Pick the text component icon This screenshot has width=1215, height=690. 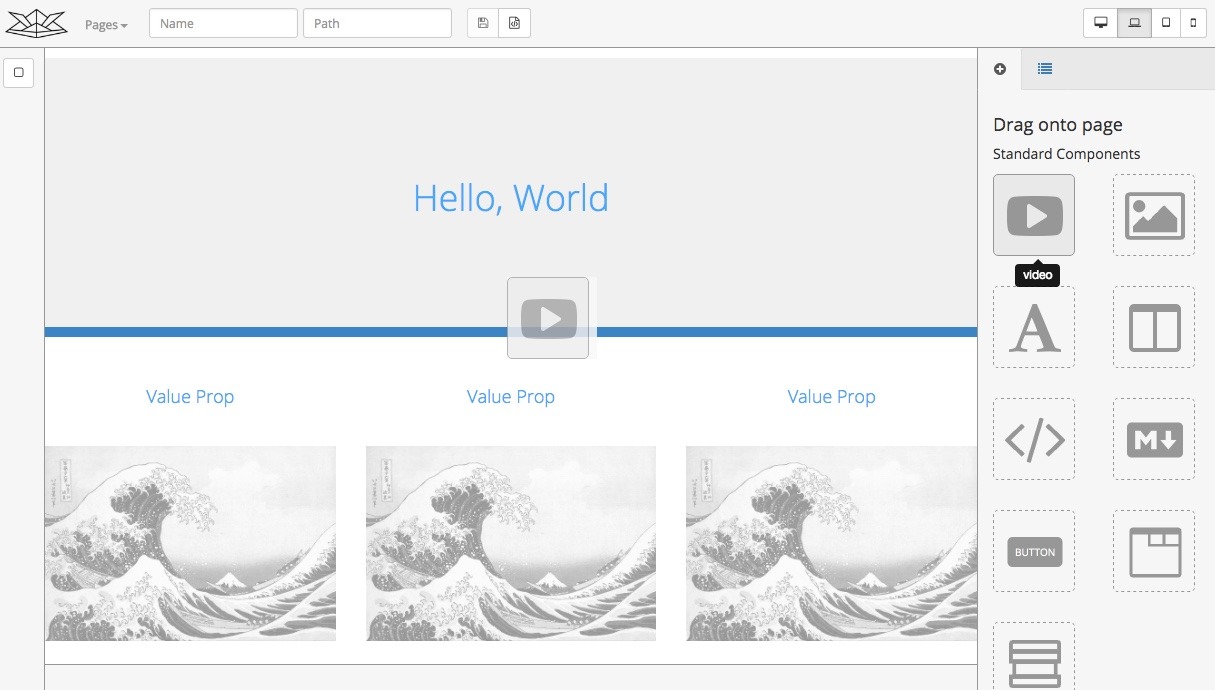point(1033,327)
